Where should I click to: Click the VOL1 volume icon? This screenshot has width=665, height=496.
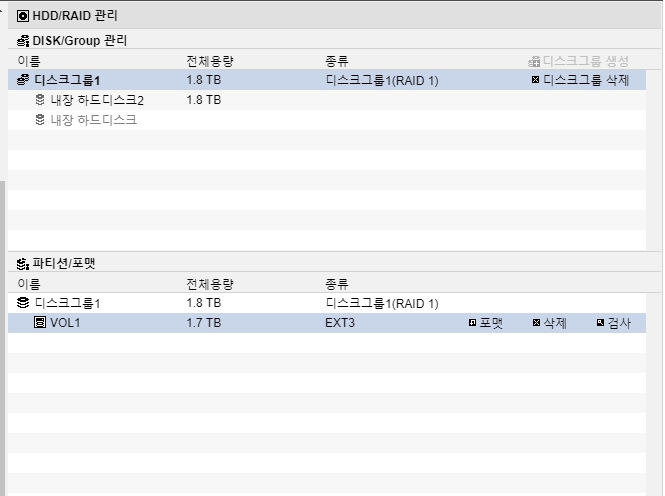pos(40,323)
